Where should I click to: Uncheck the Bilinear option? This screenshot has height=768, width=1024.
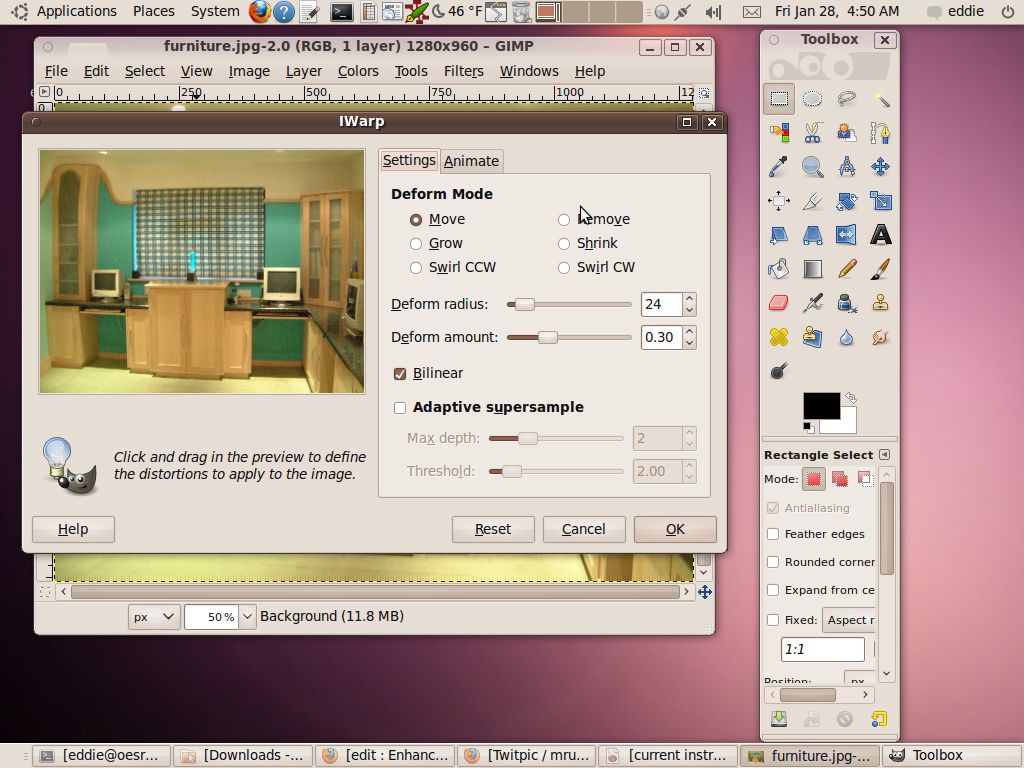400,374
